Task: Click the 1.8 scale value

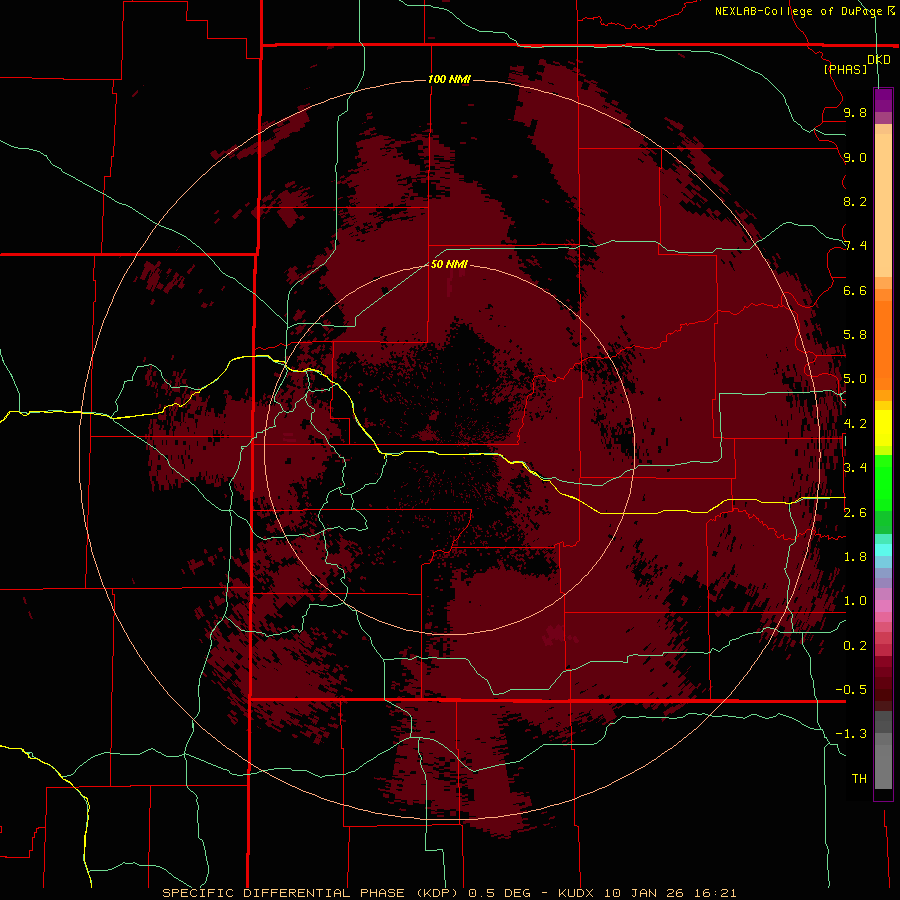Action: tap(855, 557)
